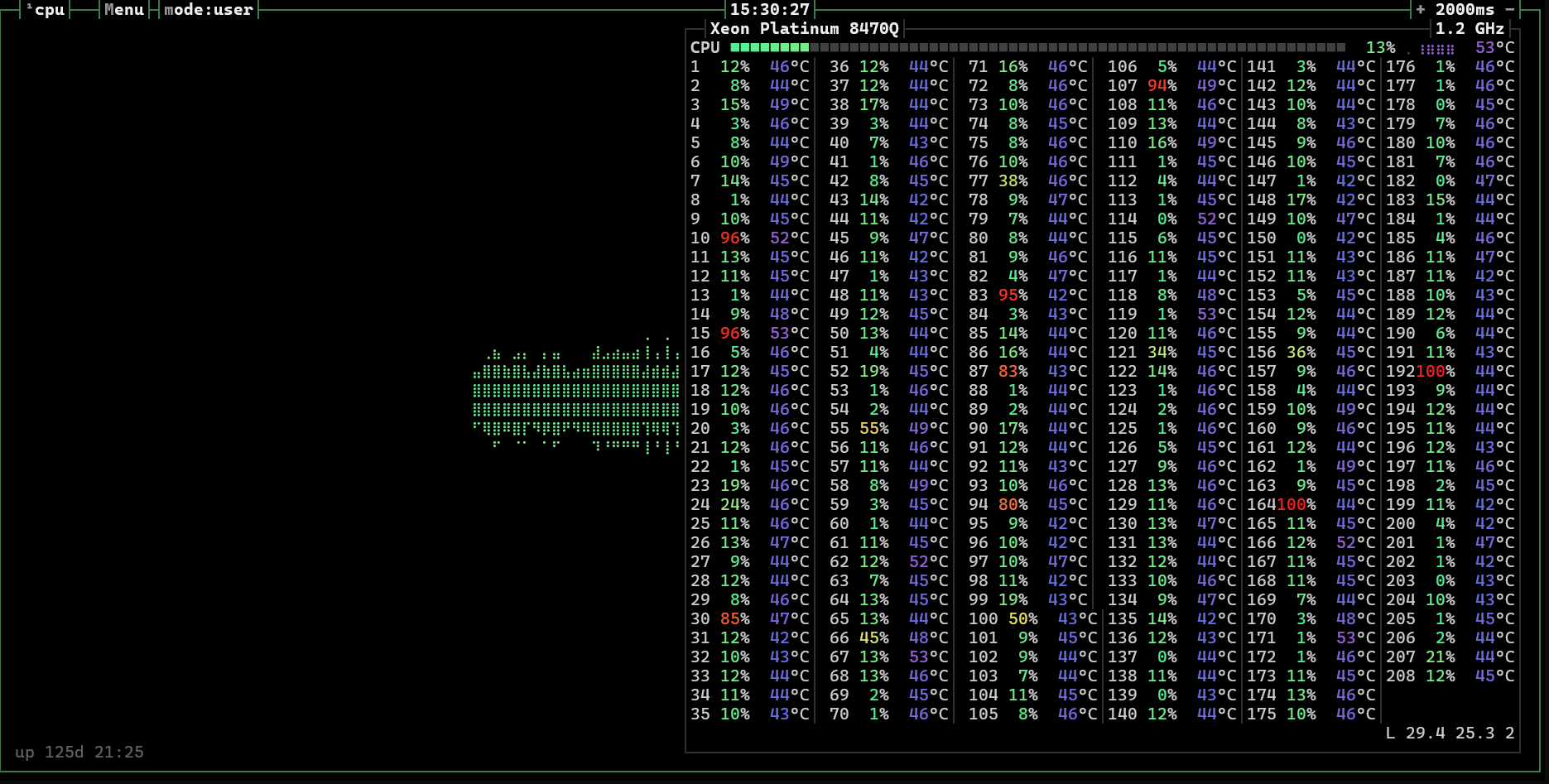Click the overall 53°C CPU temperature
The width and height of the screenshot is (1549, 784).
1494,48
